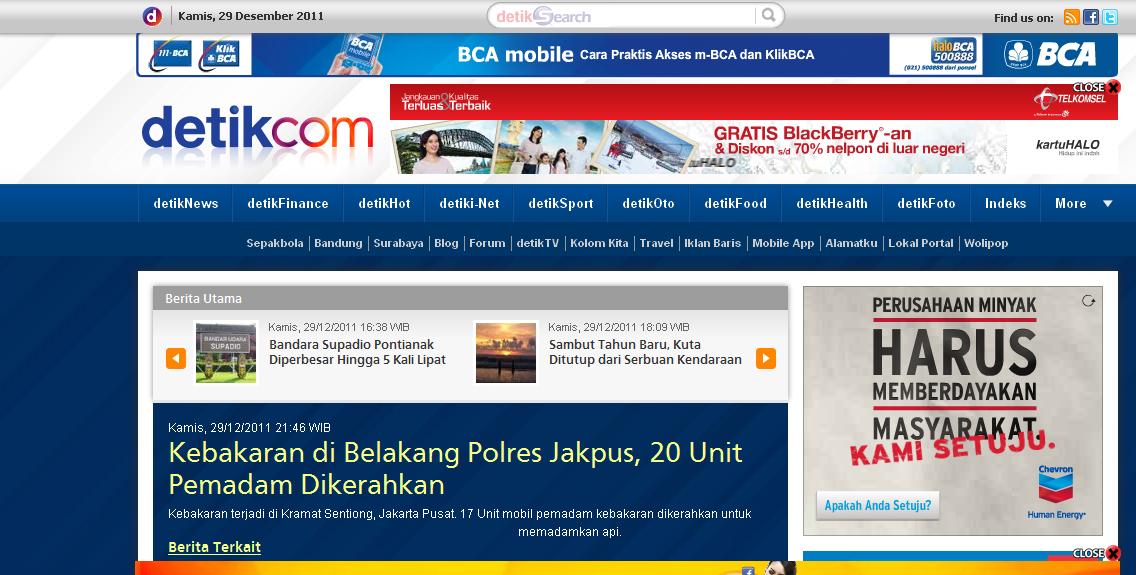This screenshot has width=1136, height=575.
Task: Open the Sepakbola submenu link
Action: pyautogui.click(x=275, y=243)
